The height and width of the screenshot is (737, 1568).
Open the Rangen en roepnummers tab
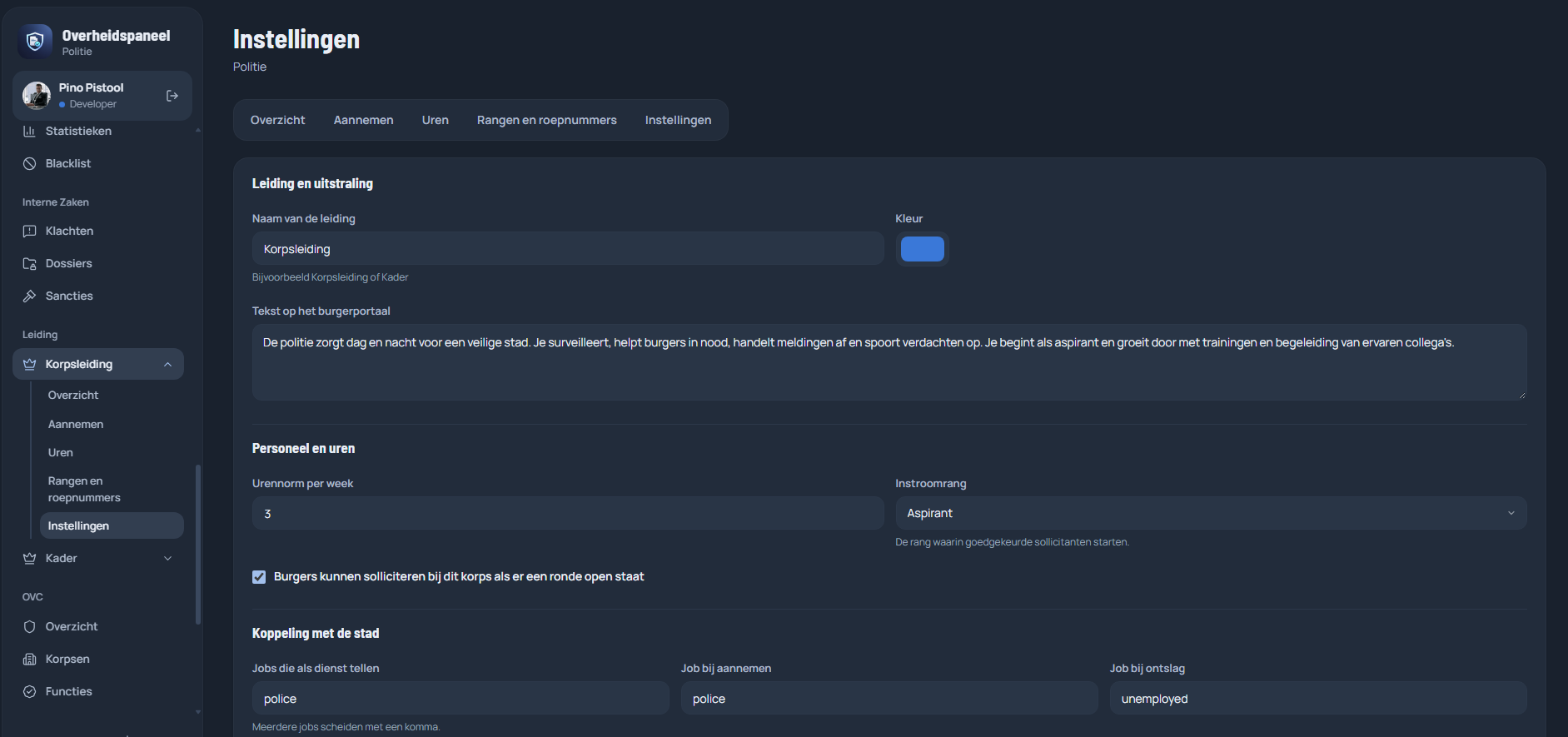point(547,120)
